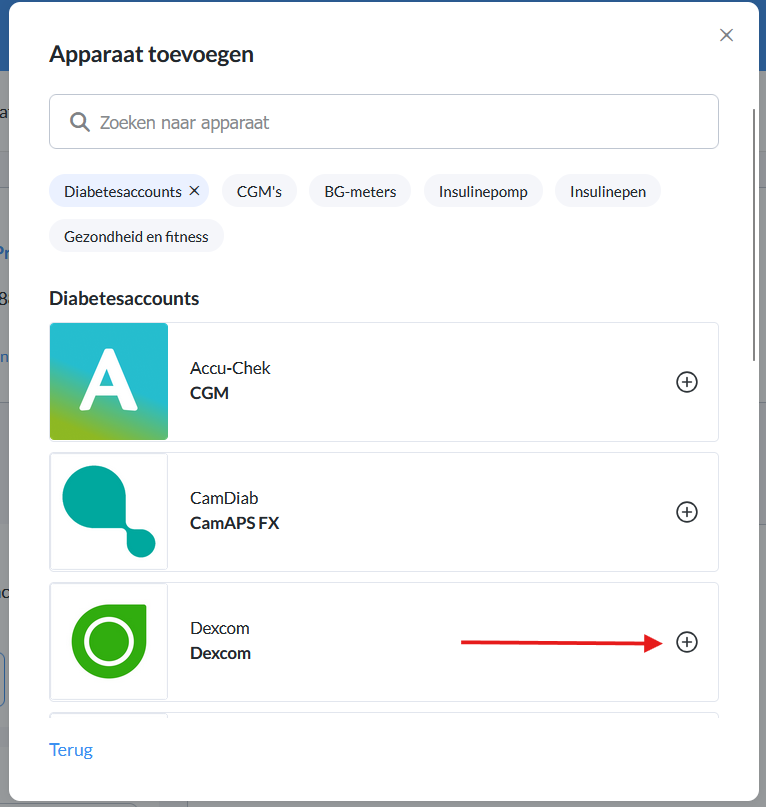Filter devices by BG-meters

pyautogui.click(x=360, y=191)
